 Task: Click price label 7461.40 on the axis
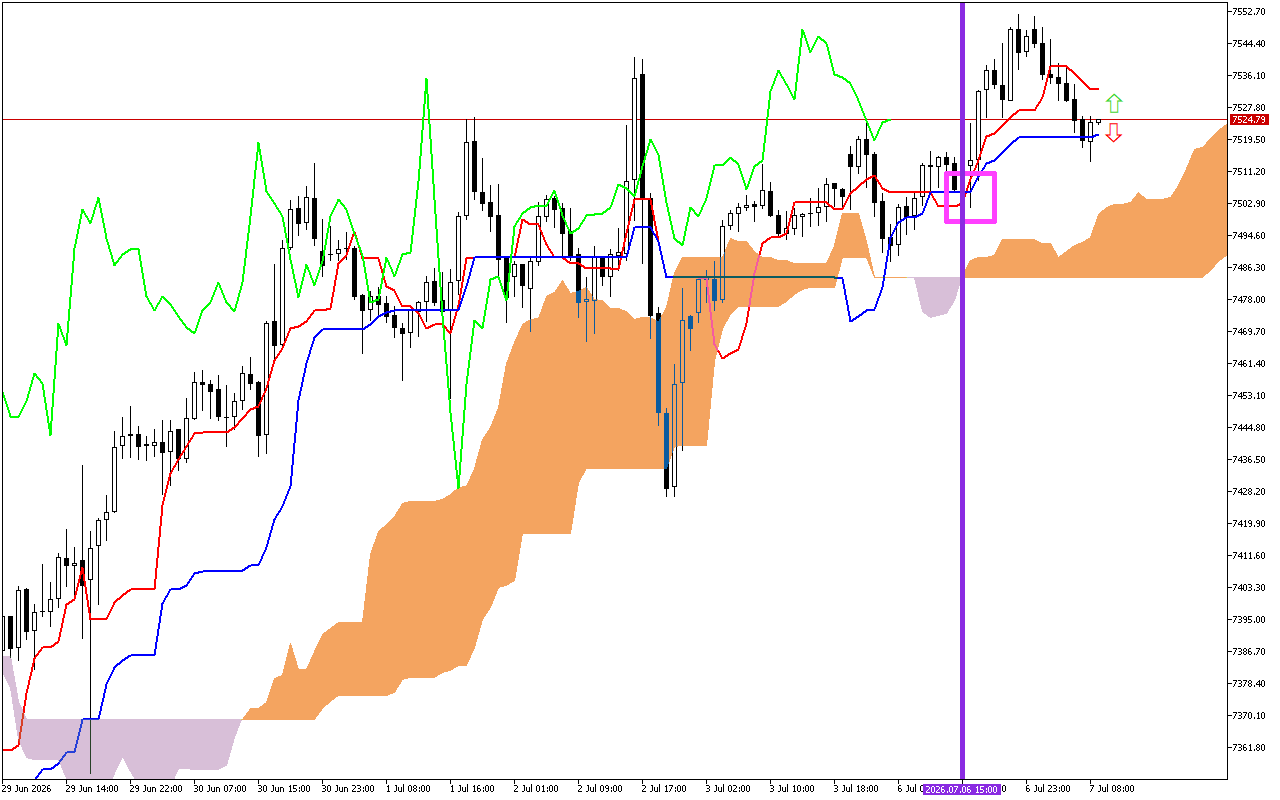pyautogui.click(x=1250, y=364)
